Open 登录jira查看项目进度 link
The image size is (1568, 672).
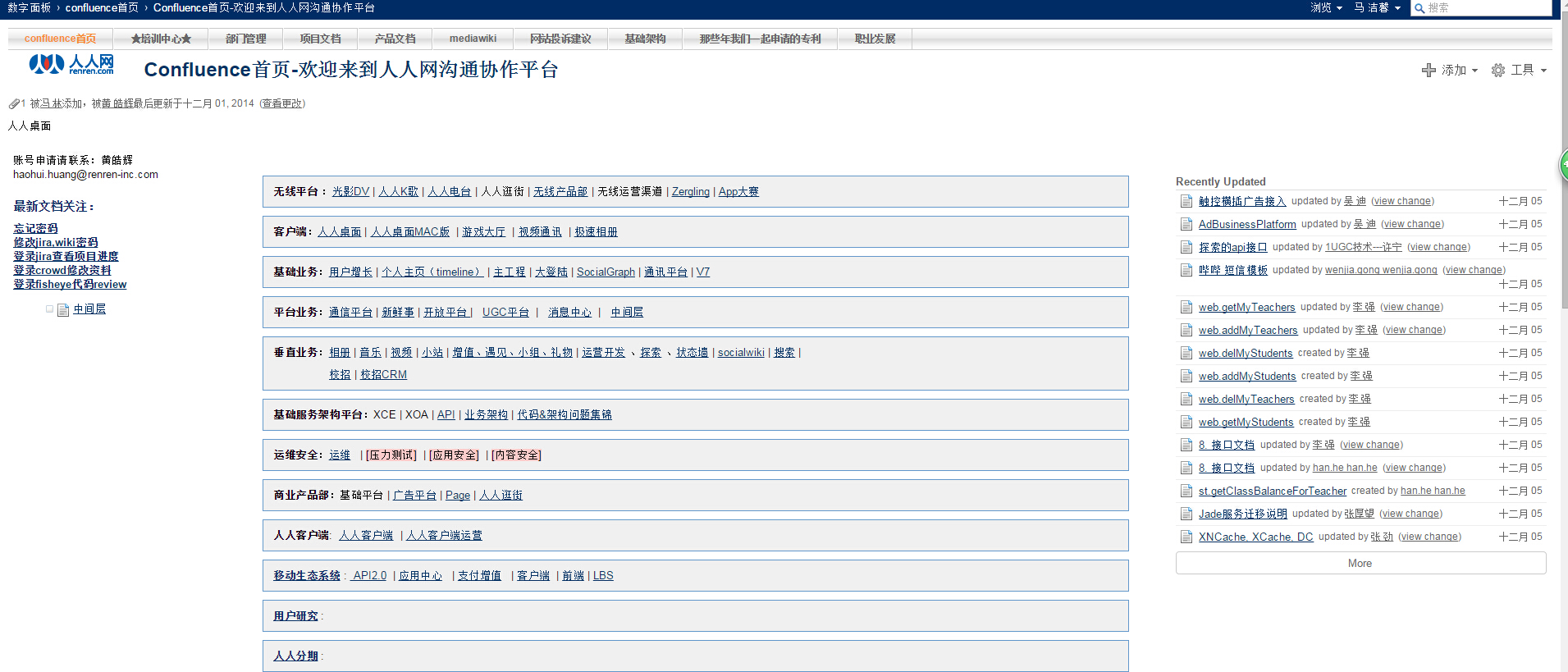[x=66, y=257]
